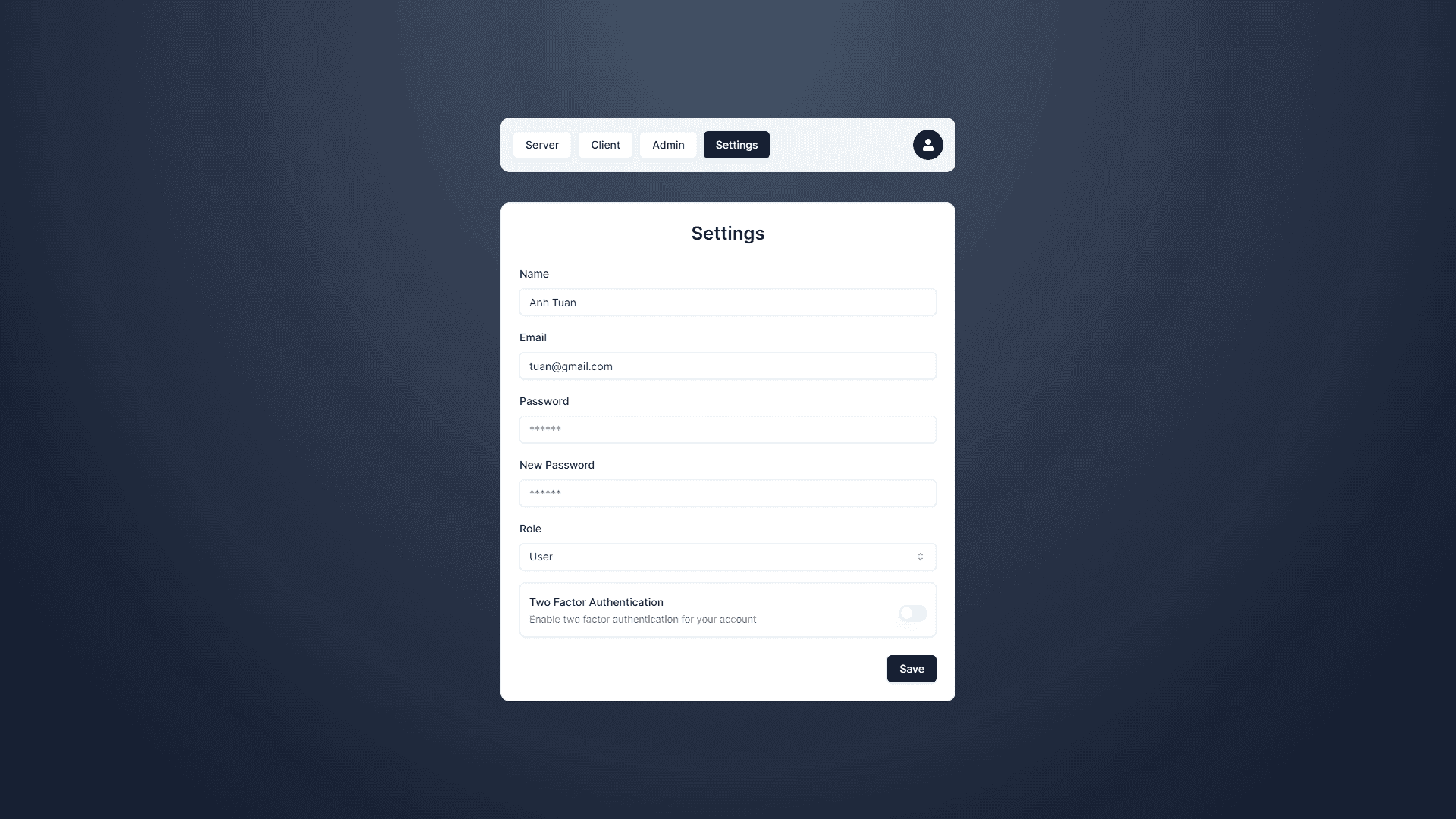Click the Admin navigation tab icon
Image resolution: width=1456 pixels, height=819 pixels.
tap(668, 144)
